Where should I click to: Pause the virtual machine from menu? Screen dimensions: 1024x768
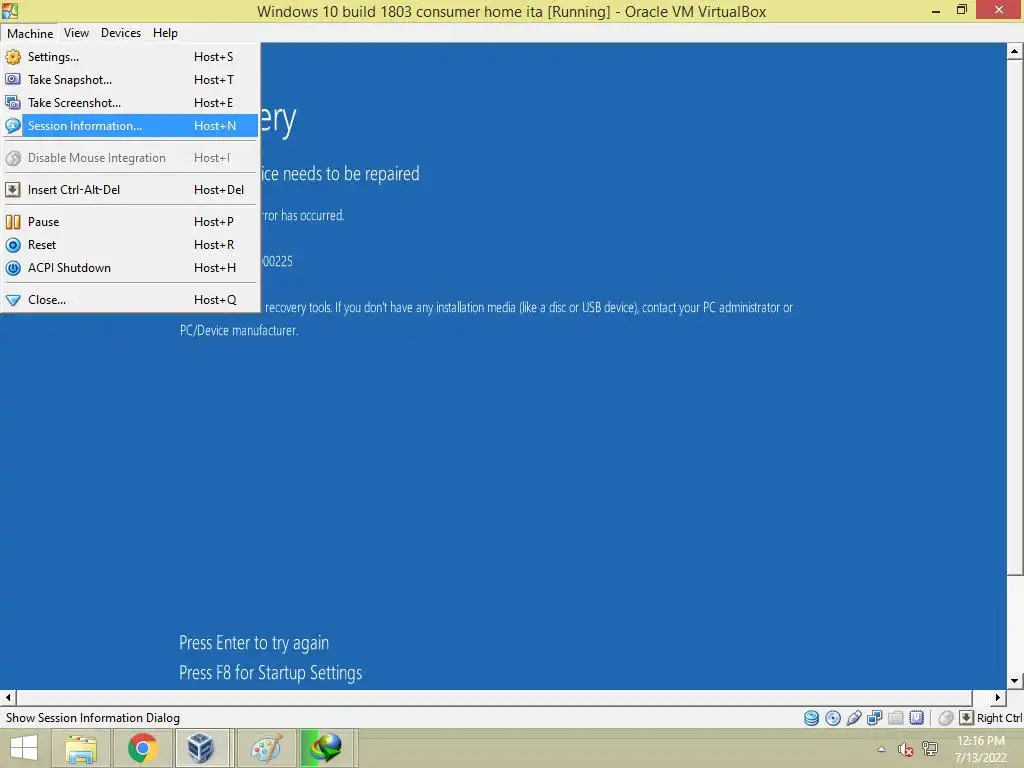pos(130,221)
